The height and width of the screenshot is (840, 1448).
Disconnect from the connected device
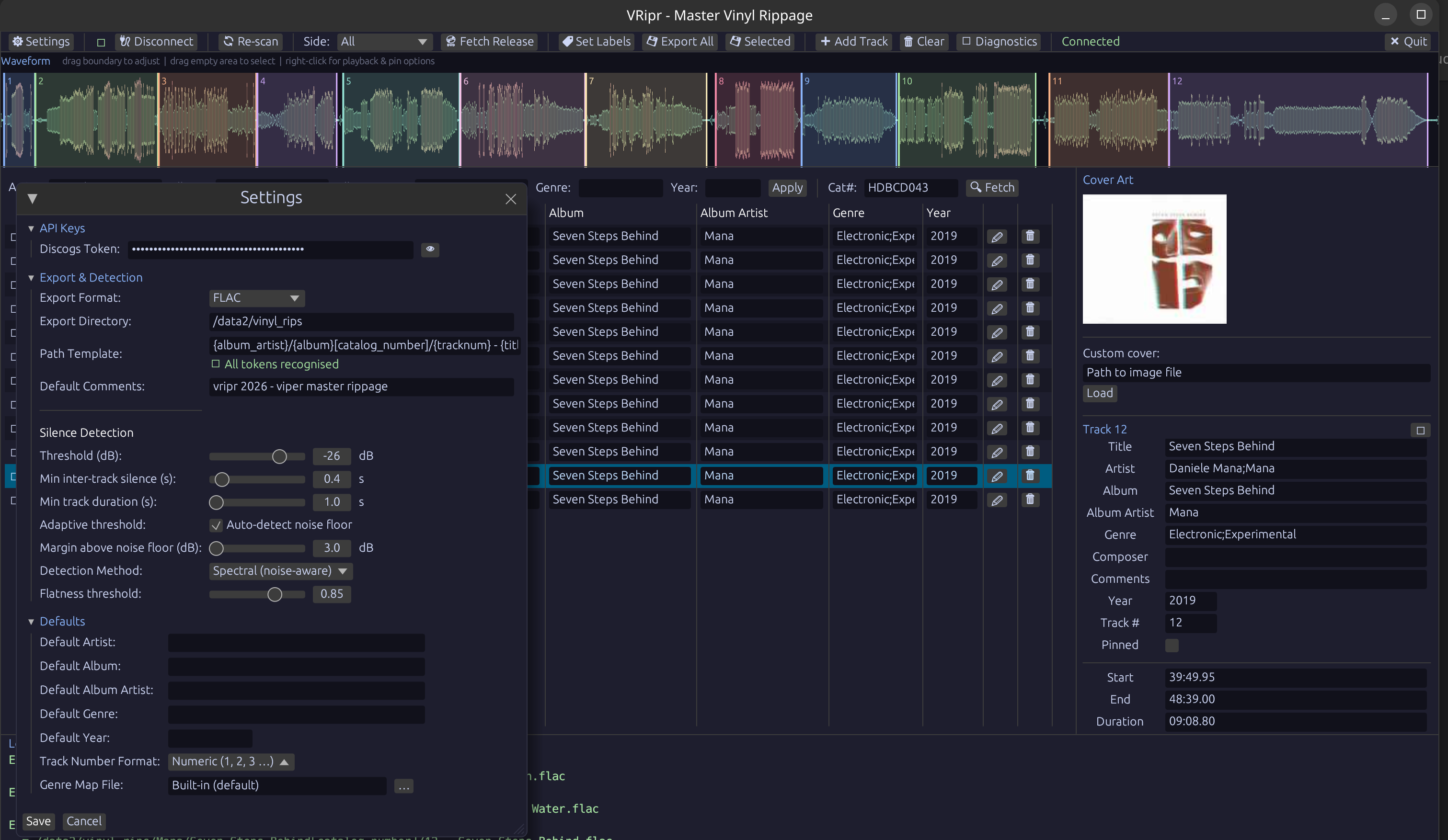[156, 41]
